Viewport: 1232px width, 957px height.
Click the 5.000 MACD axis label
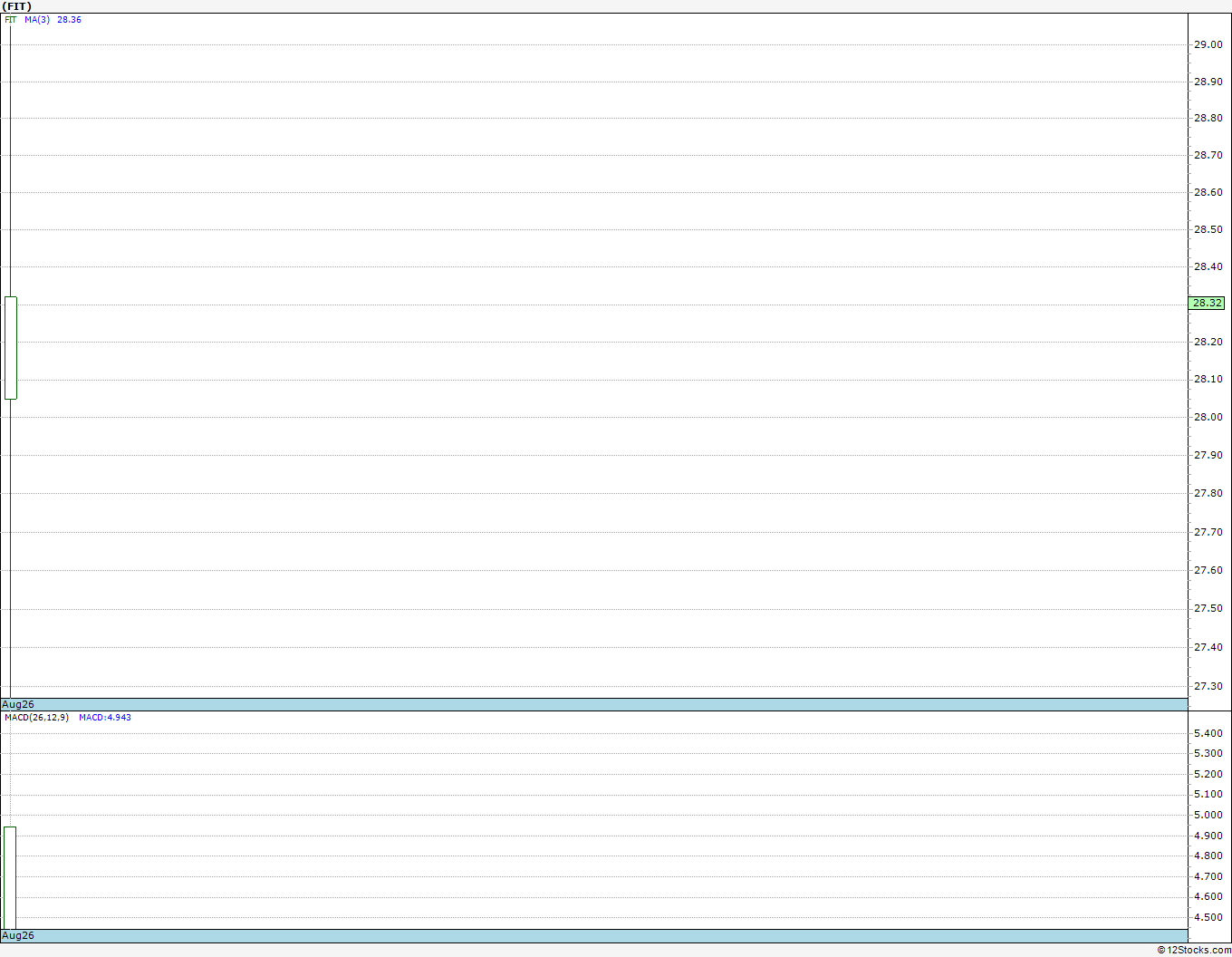[1208, 815]
